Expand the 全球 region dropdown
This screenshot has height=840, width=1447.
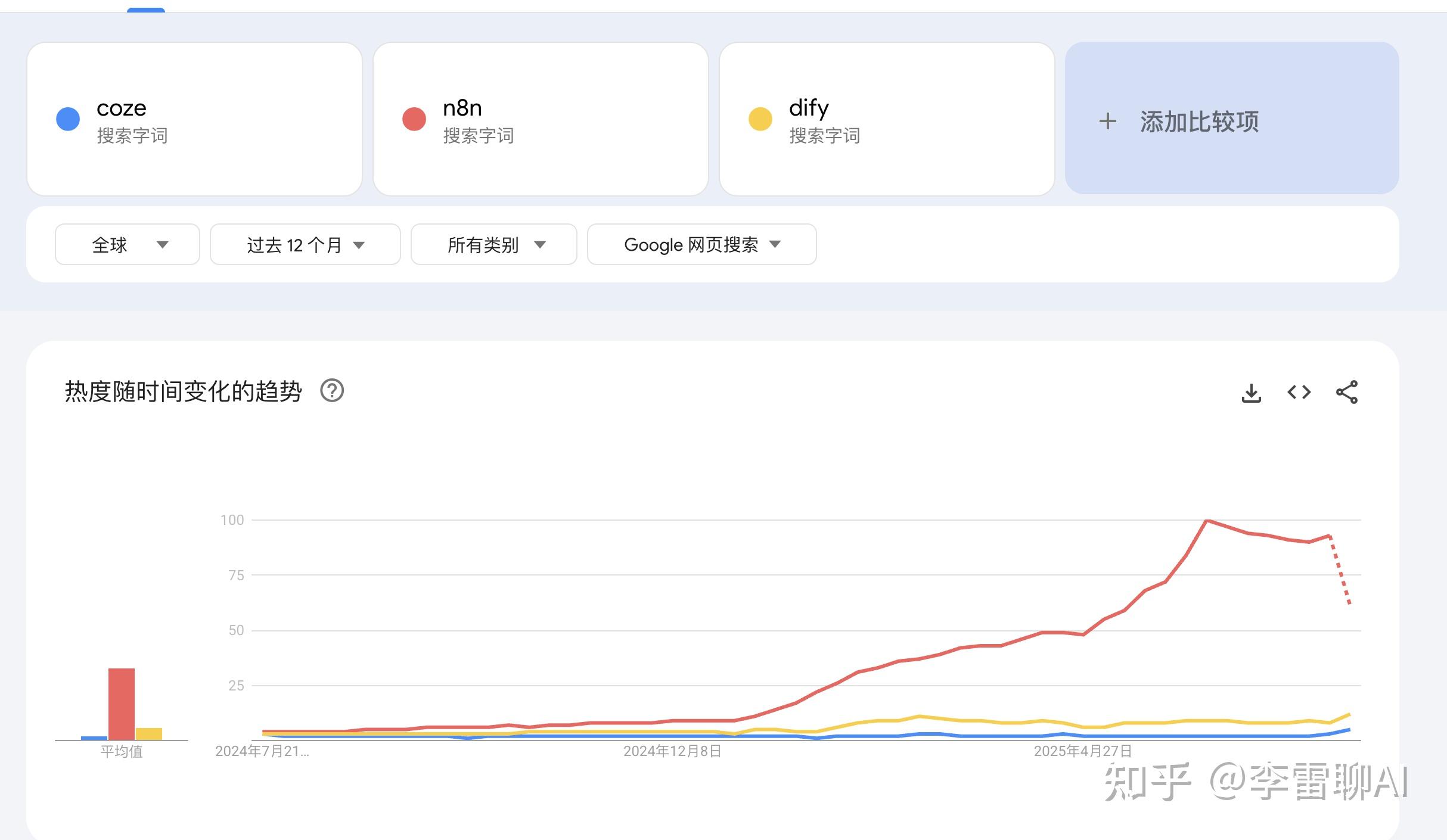tap(127, 244)
